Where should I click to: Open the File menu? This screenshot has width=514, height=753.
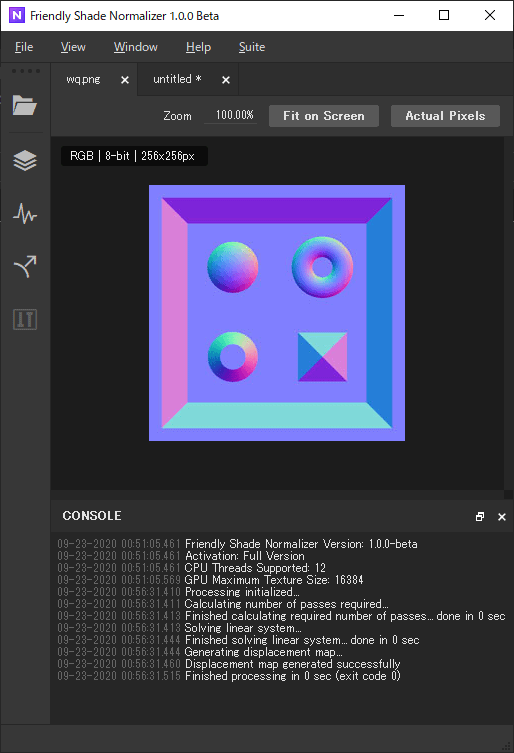coord(24,47)
